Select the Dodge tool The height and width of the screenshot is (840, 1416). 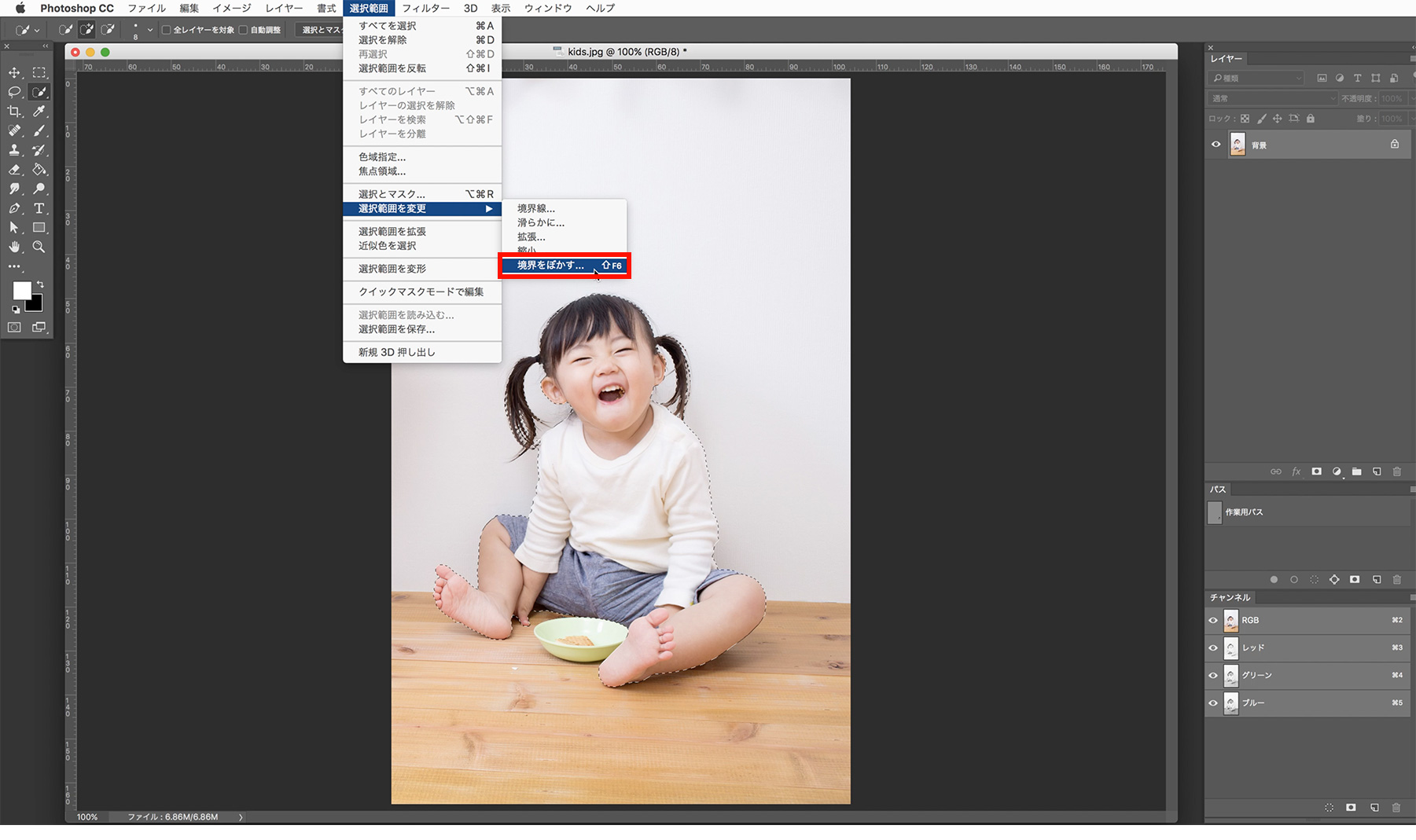click(x=39, y=189)
